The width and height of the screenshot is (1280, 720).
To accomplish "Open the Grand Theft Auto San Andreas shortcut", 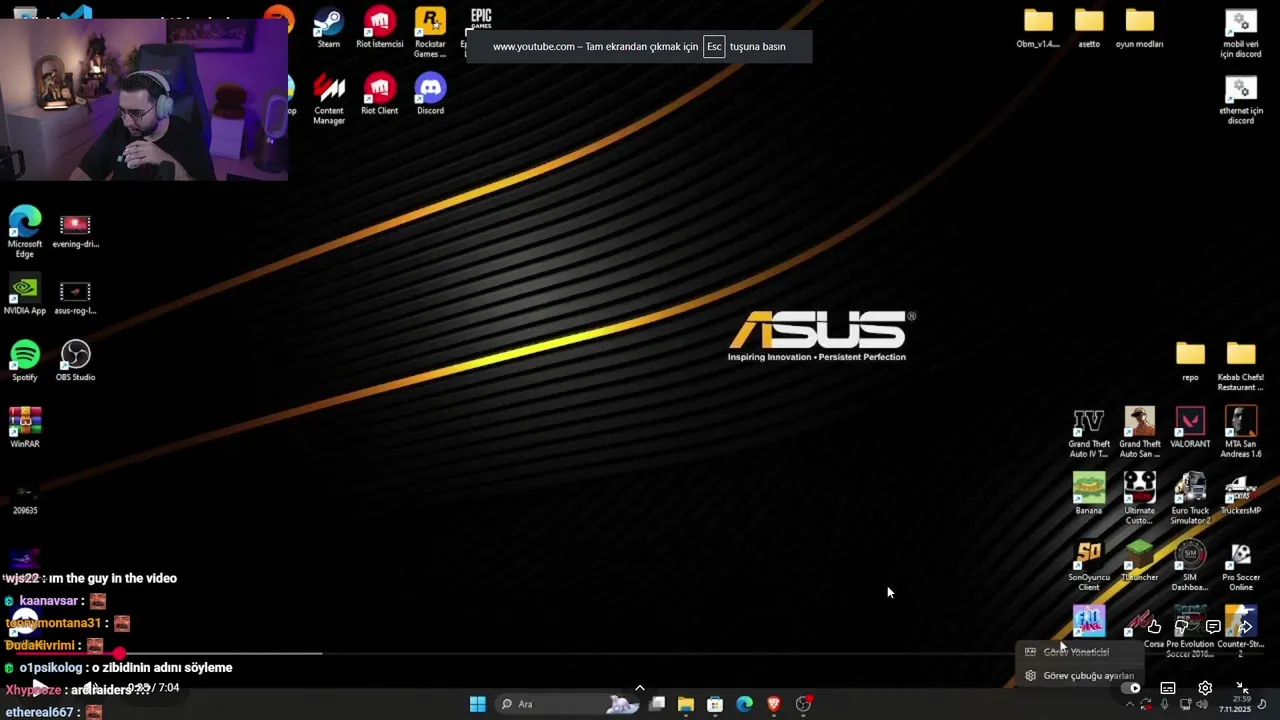I will [1139, 433].
